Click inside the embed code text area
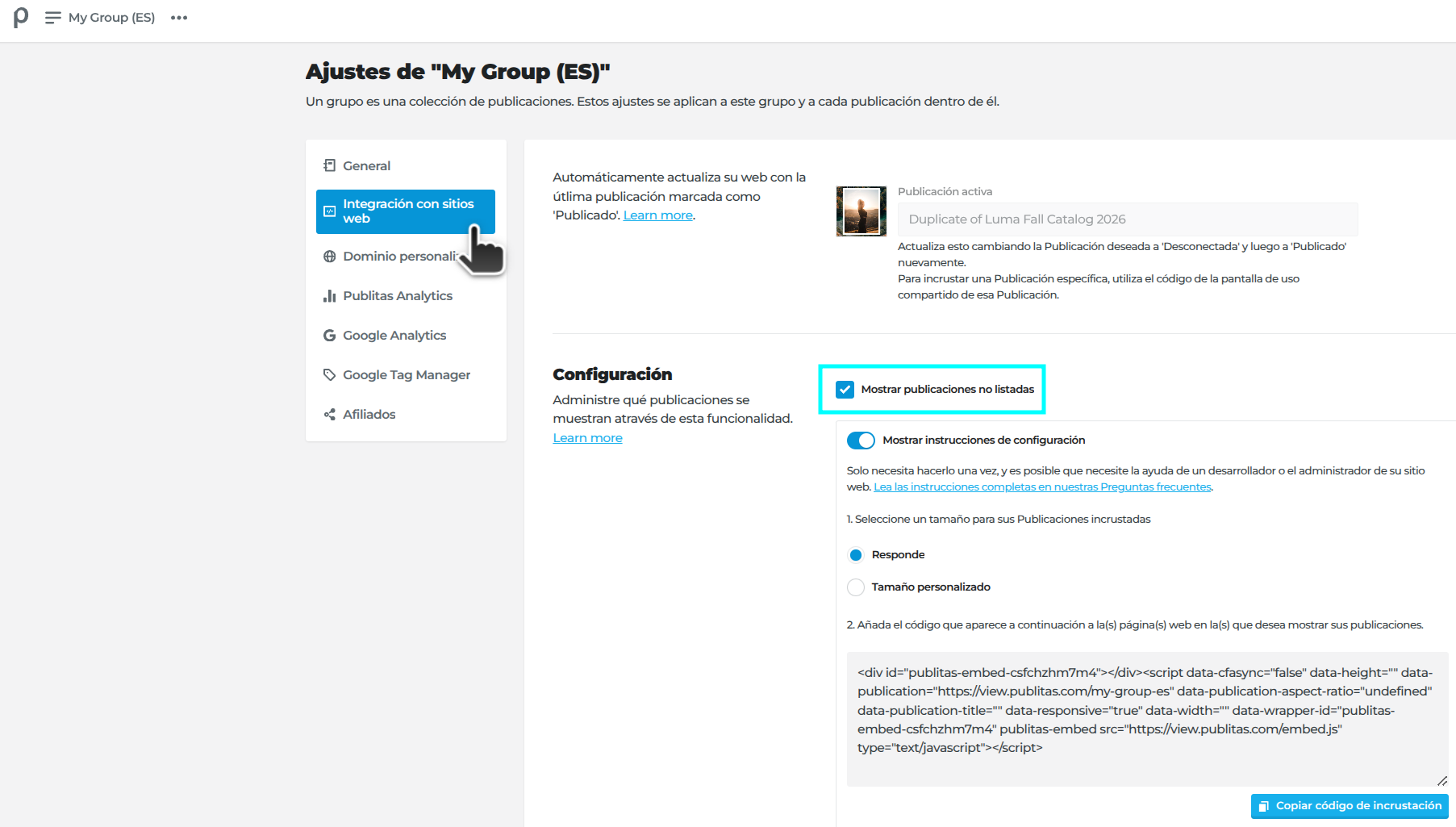This screenshot has width=1456, height=827. 1147,719
